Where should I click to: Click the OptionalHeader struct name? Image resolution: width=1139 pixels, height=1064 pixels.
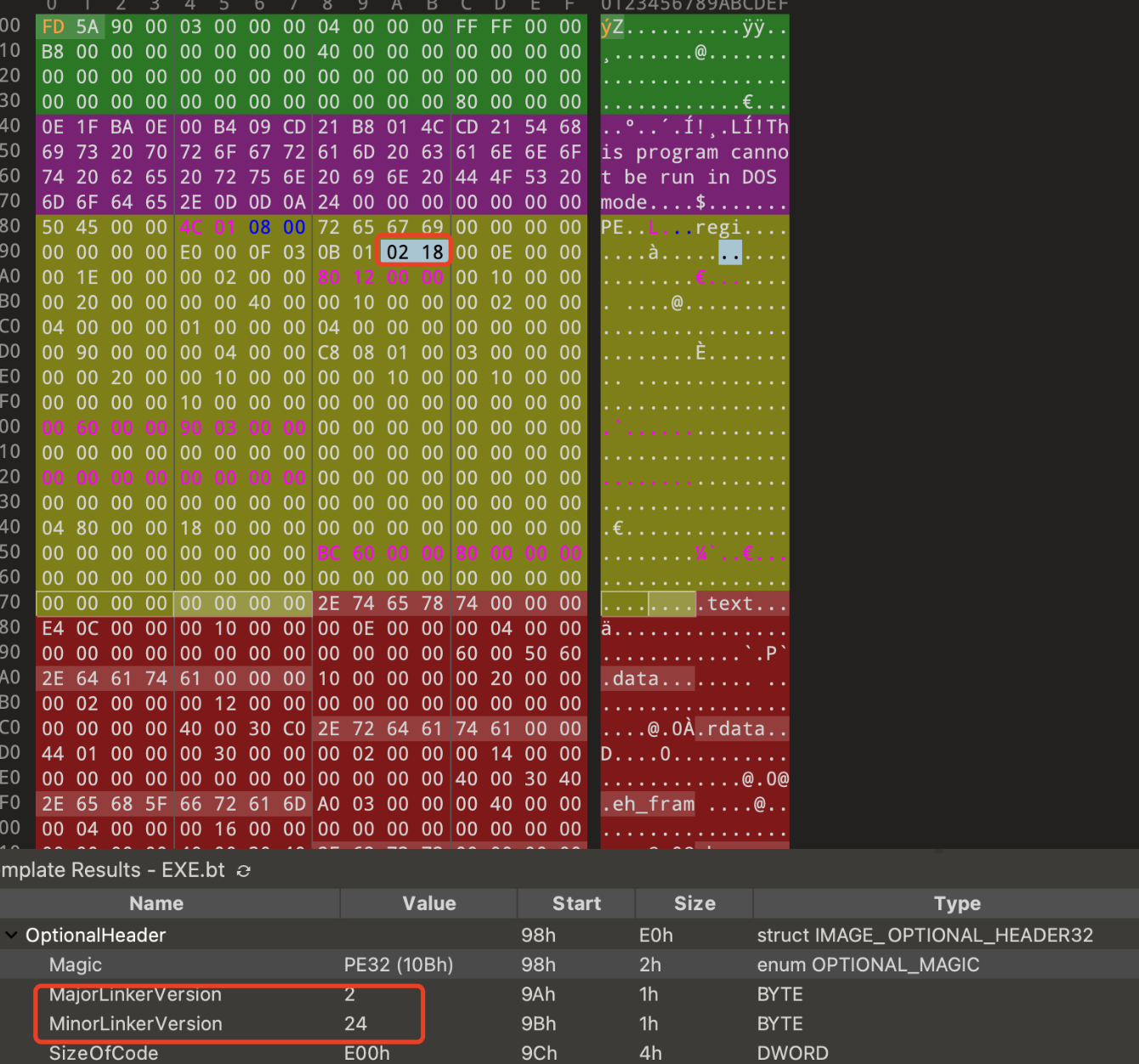coord(95,935)
